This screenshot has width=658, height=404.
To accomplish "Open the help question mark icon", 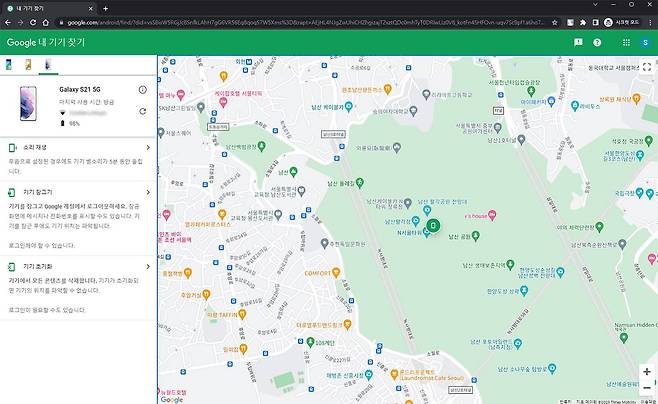I will point(598,43).
